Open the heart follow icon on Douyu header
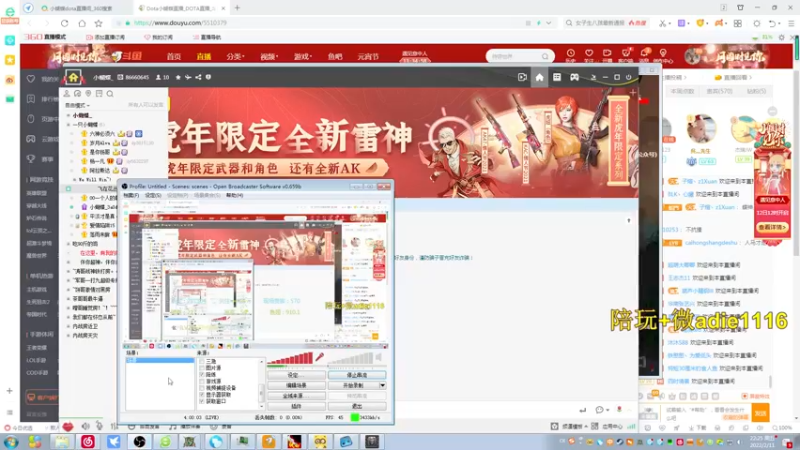This screenshot has width=800, height=450. tap(589, 53)
